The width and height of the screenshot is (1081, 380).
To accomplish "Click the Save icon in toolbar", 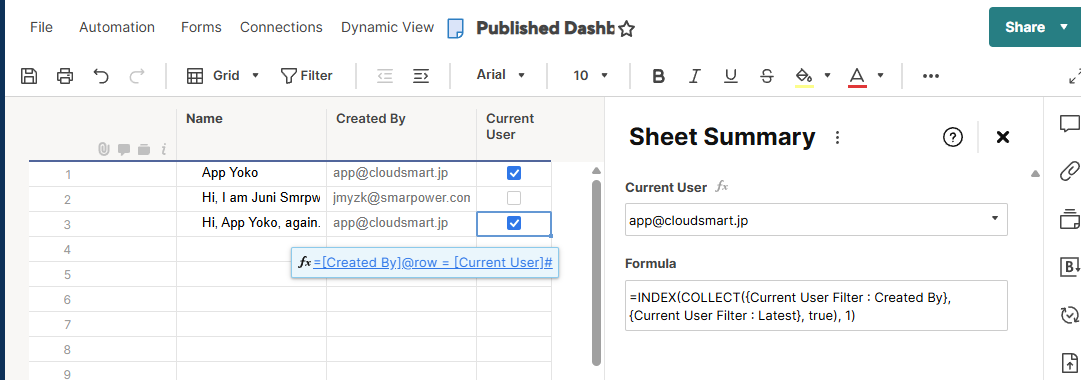I will click(x=29, y=76).
